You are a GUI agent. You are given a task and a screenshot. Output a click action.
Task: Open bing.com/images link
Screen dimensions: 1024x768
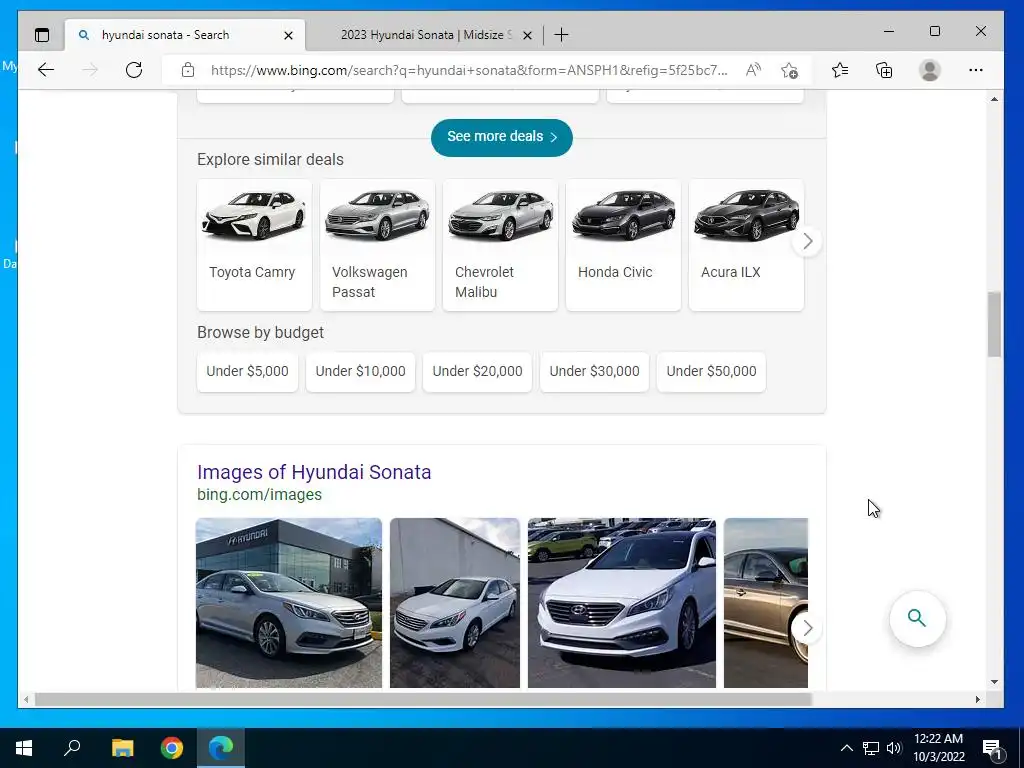tap(259, 494)
